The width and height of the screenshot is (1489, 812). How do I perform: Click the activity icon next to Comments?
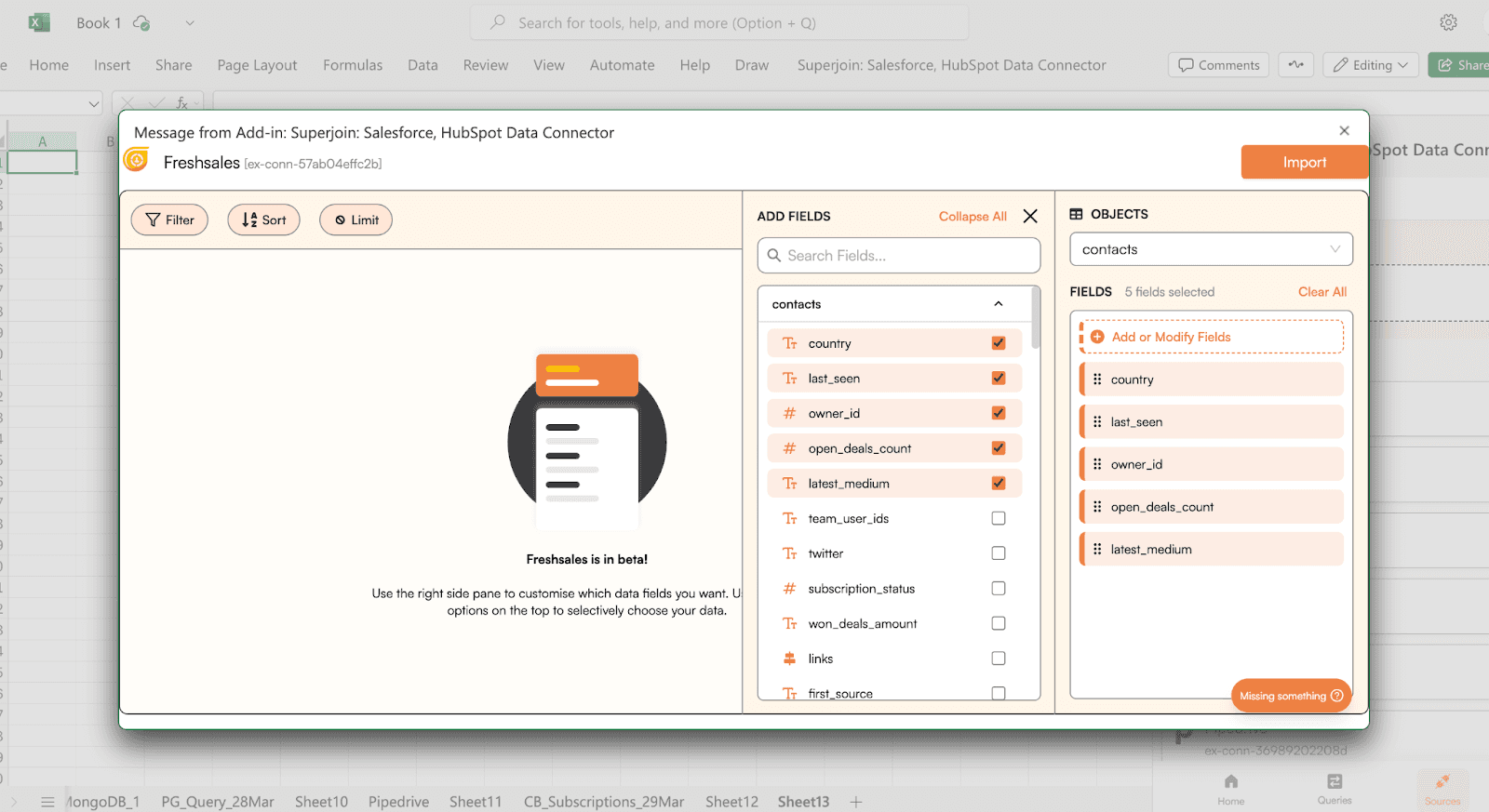[1295, 65]
